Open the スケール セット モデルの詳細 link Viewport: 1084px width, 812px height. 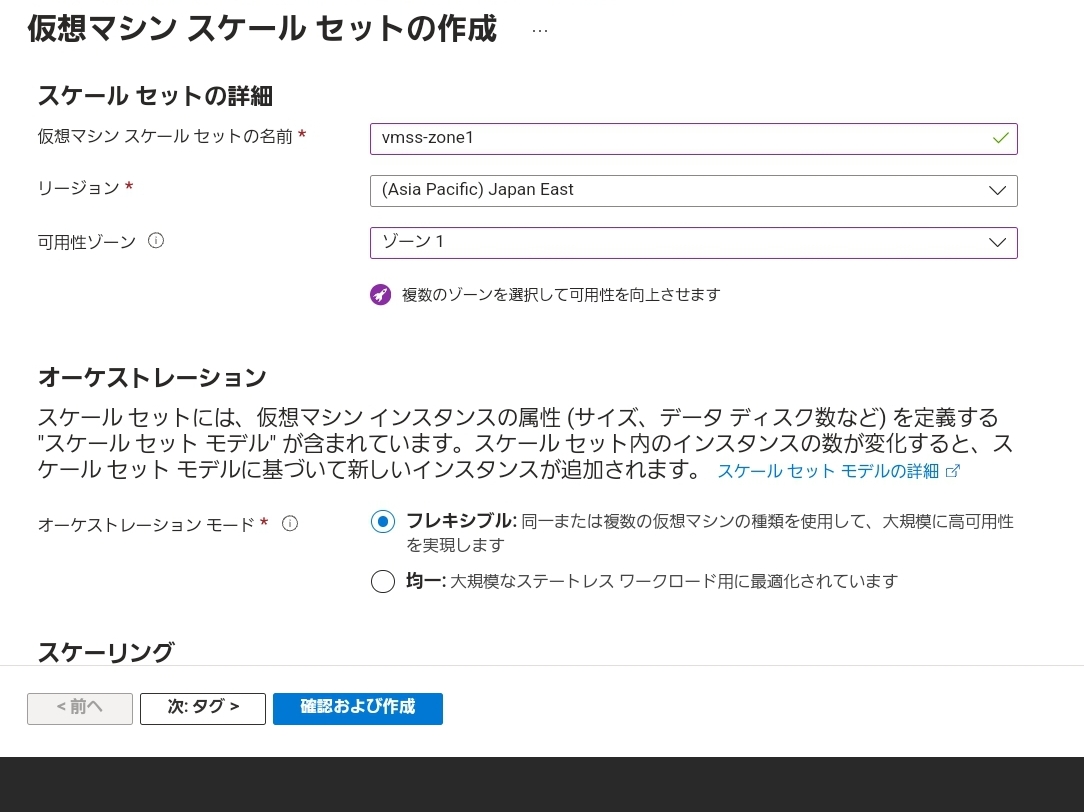[828, 471]
